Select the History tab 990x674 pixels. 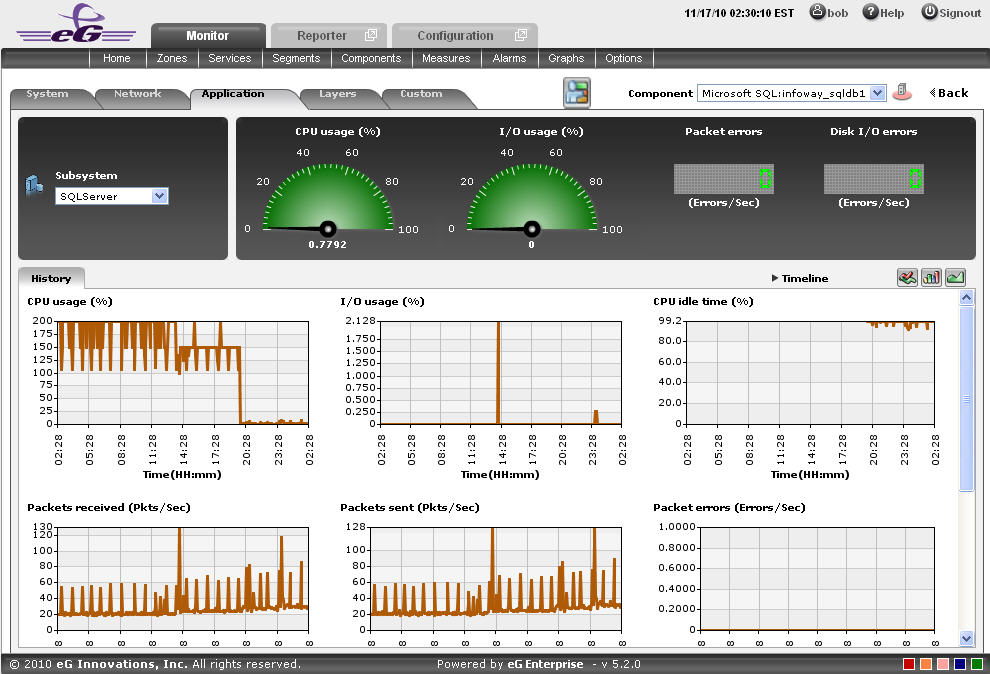point(51,278)
